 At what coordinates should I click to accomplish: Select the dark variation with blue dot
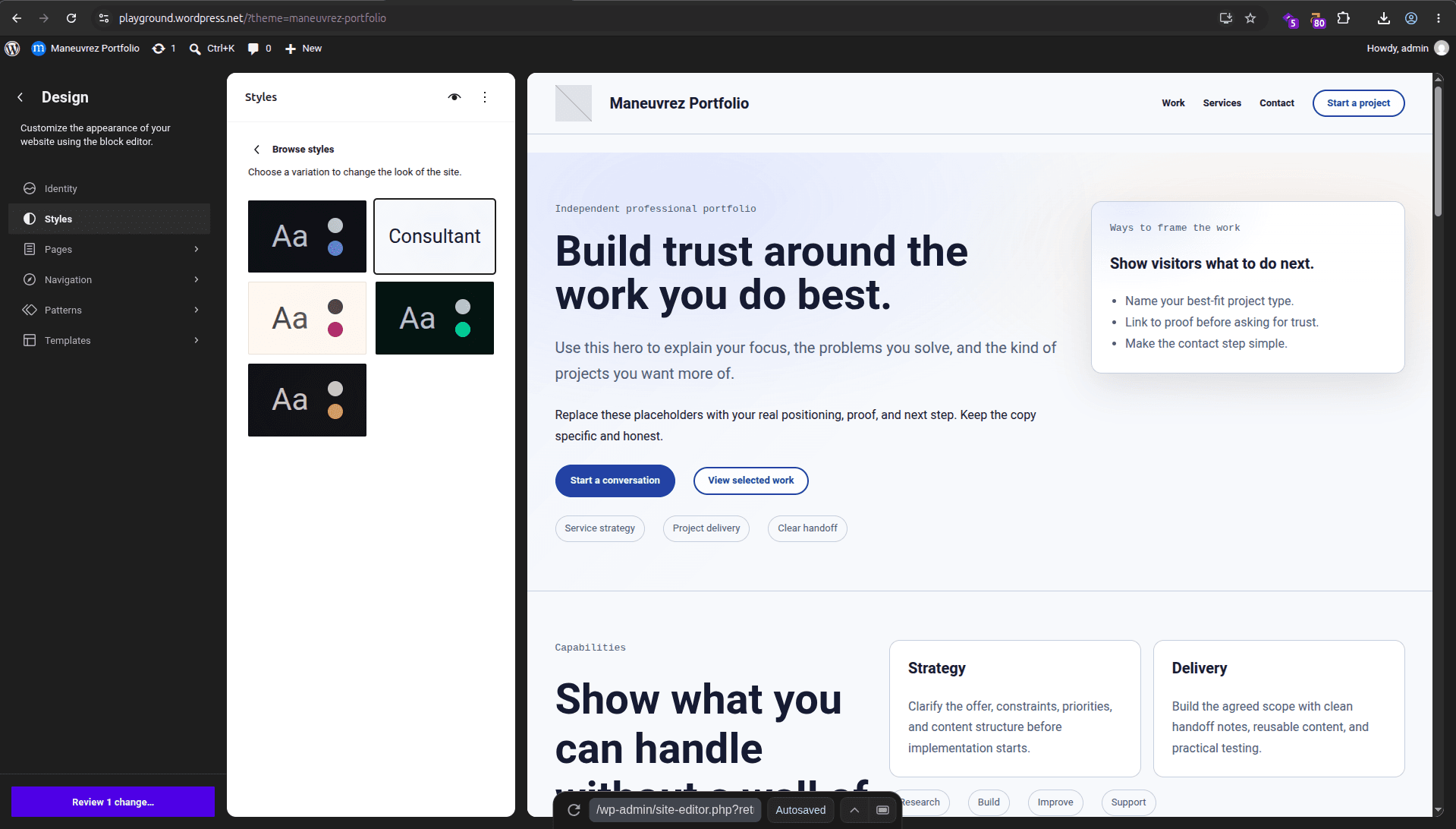tap(307, 236)
